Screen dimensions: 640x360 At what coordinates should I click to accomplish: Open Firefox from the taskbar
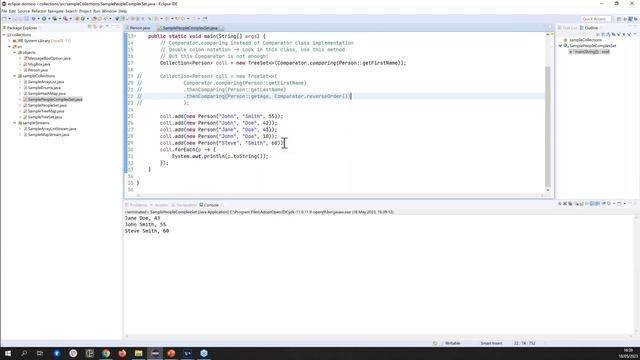[x=122, y=353]
